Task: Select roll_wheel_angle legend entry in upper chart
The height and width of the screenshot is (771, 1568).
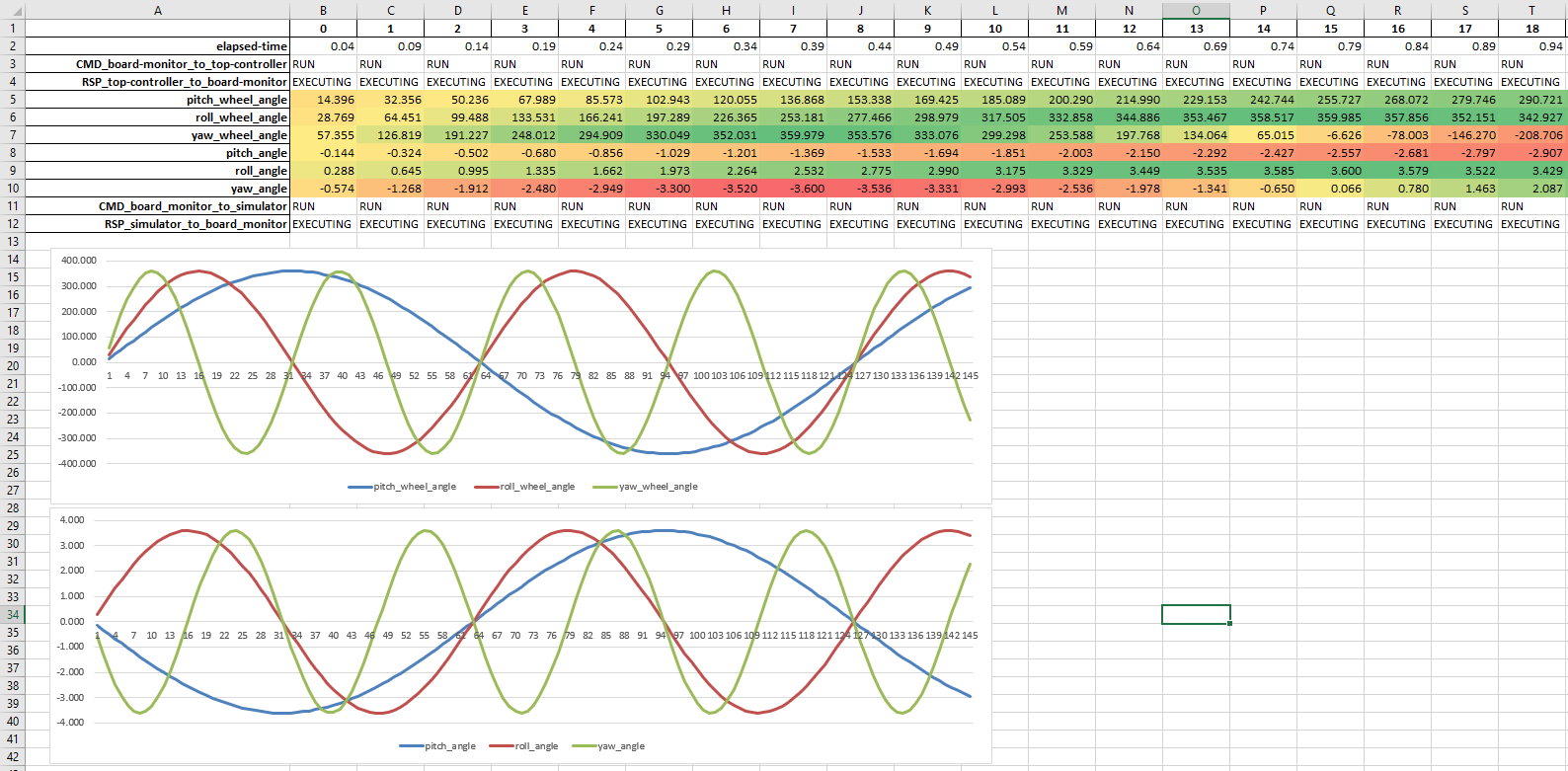Action: tap(525, 487)
